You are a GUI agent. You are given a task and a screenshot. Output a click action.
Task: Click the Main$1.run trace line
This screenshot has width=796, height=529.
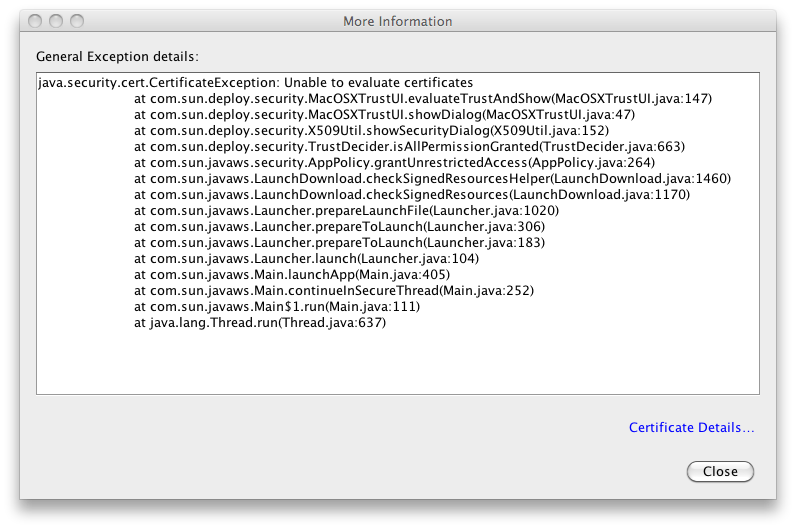click(277, 307)
